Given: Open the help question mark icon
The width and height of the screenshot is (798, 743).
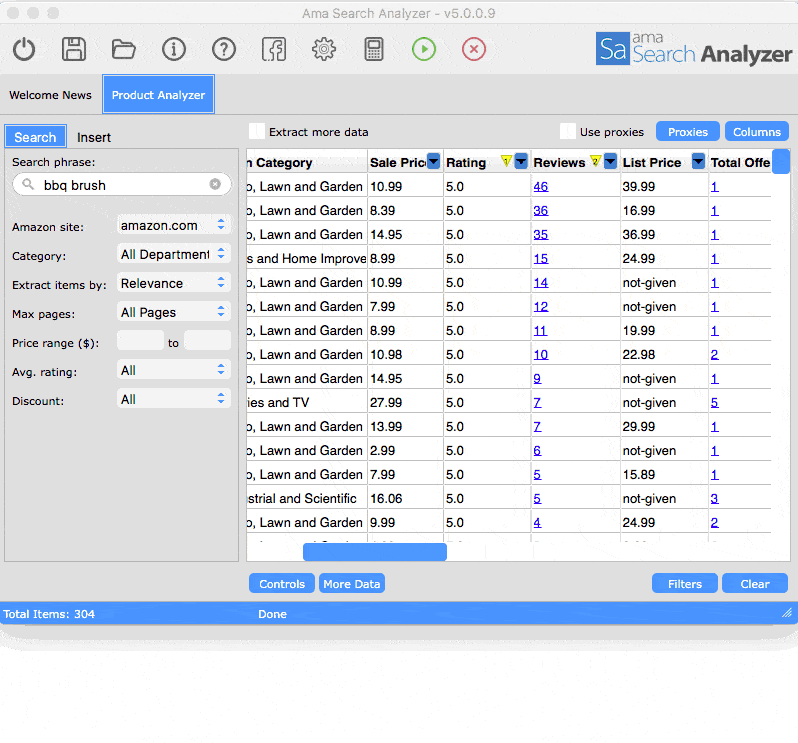Looking at the screenshot, I should (223, 49).
